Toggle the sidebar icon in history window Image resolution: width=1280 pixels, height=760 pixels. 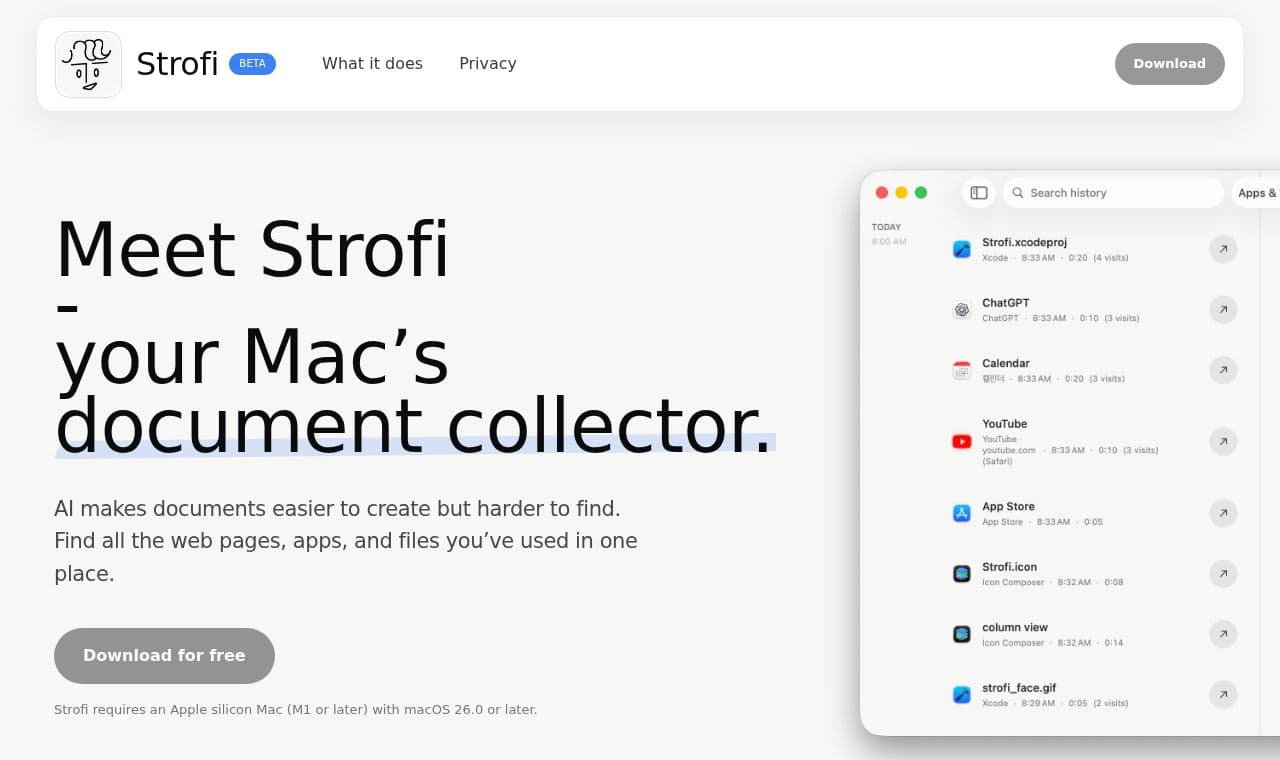(x=979, y=193)
